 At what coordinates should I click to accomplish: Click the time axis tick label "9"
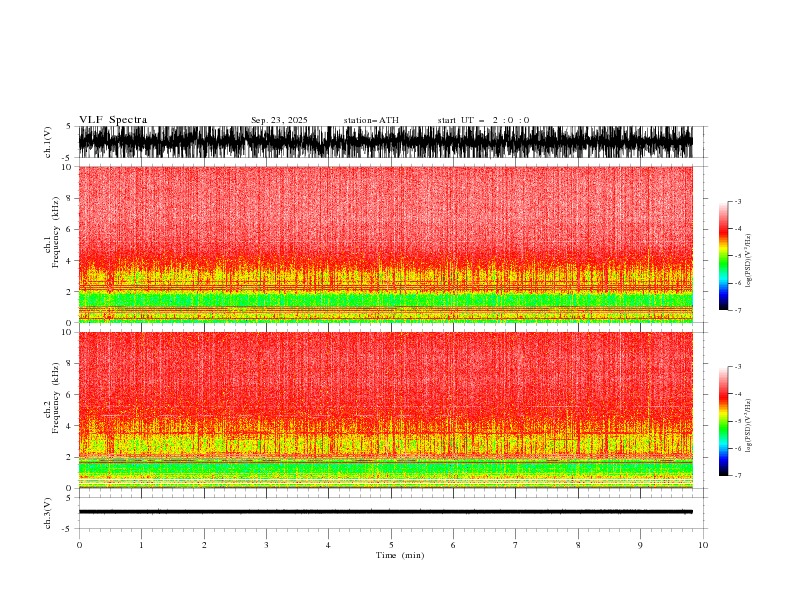click(640, 545)
